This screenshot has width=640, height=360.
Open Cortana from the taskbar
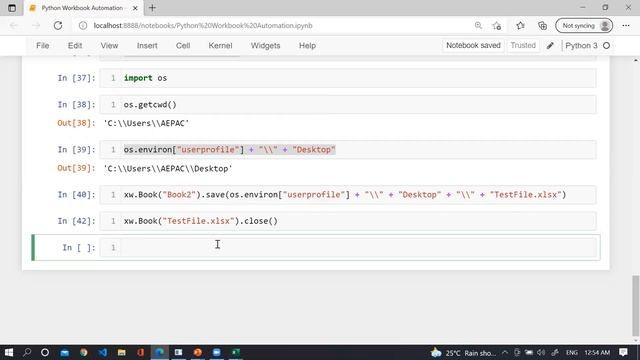tap(45, 352)
